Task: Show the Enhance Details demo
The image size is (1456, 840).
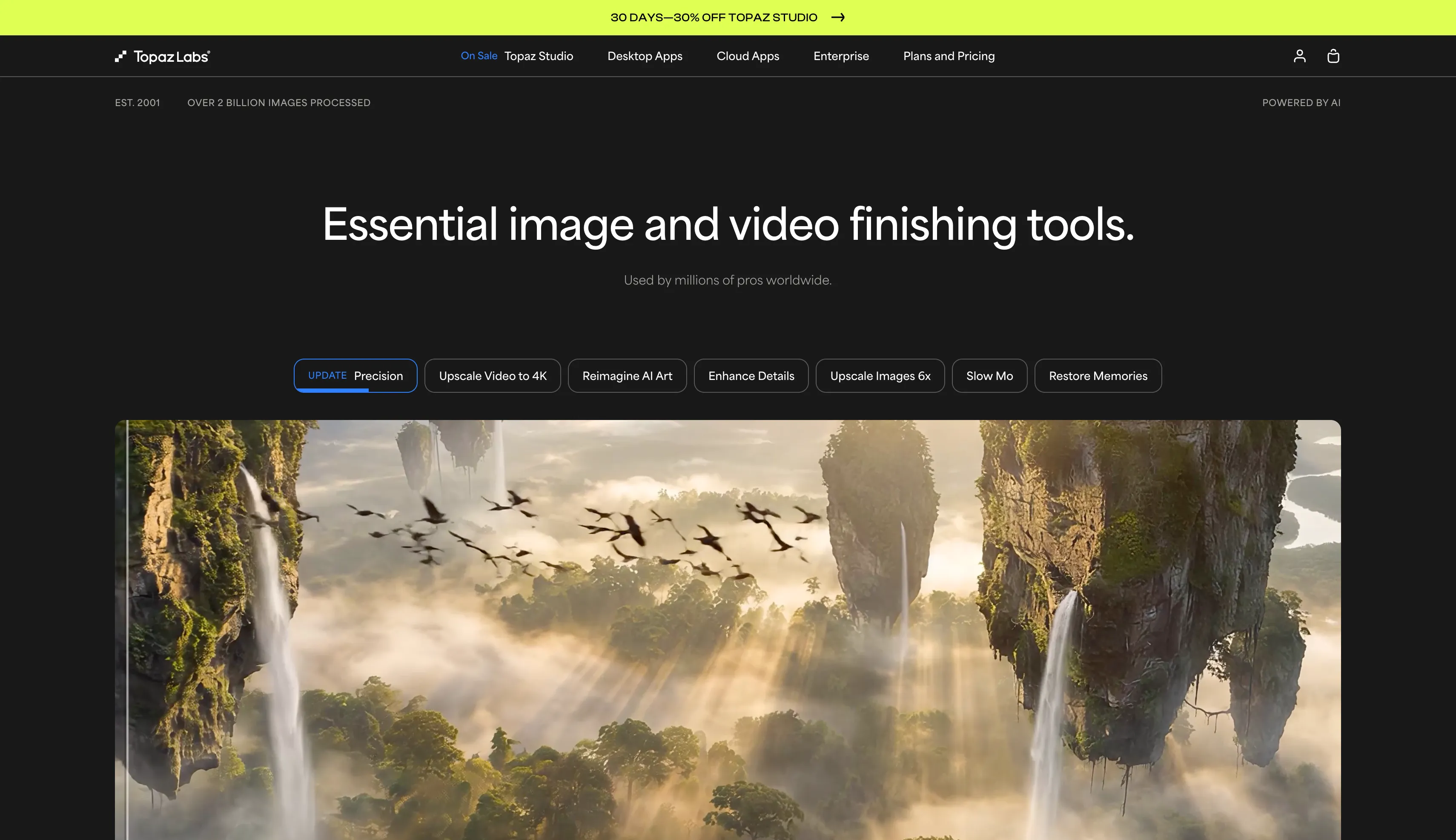Action: point(751,376)
